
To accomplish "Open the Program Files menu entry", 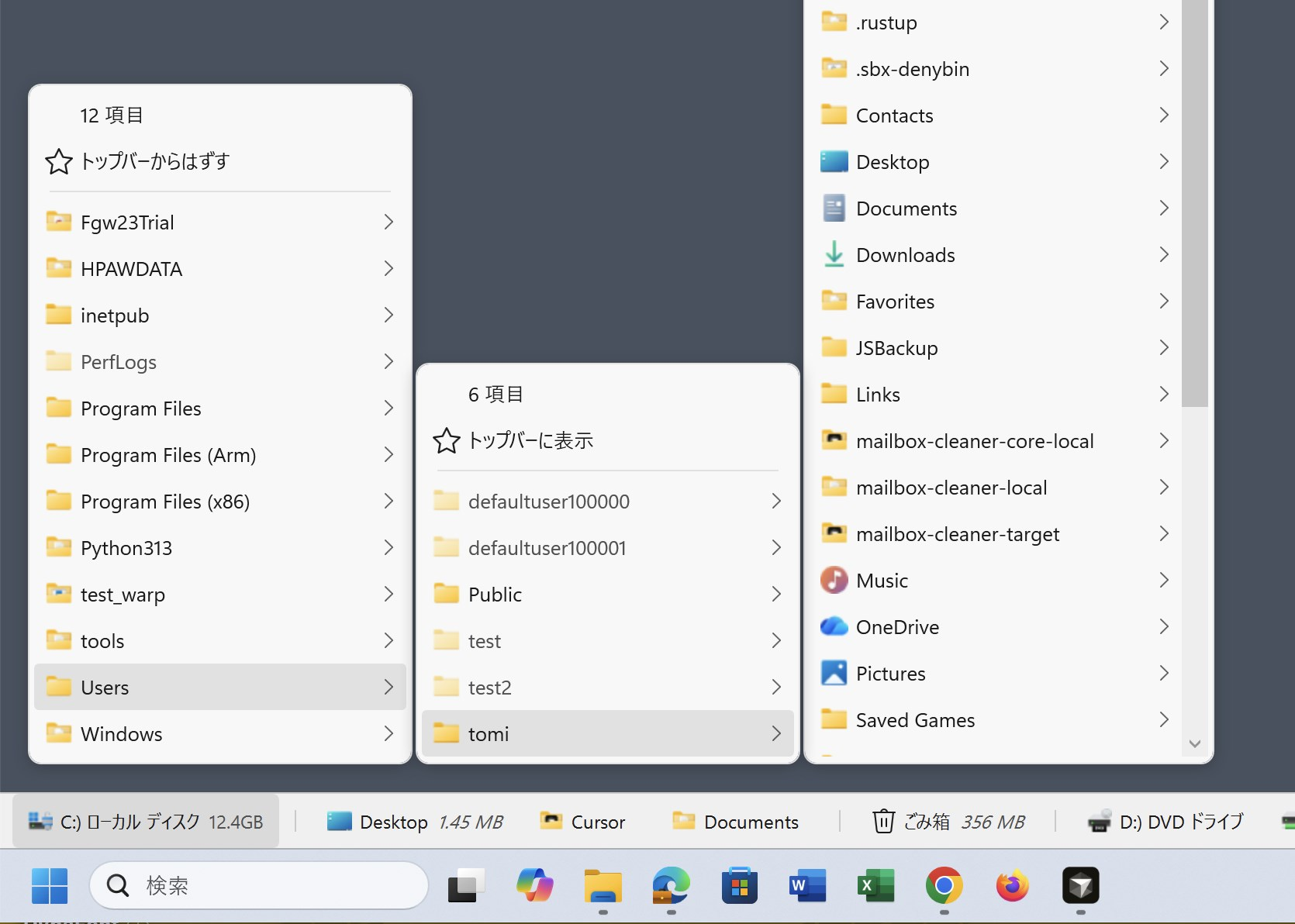I will pos(220,409).
